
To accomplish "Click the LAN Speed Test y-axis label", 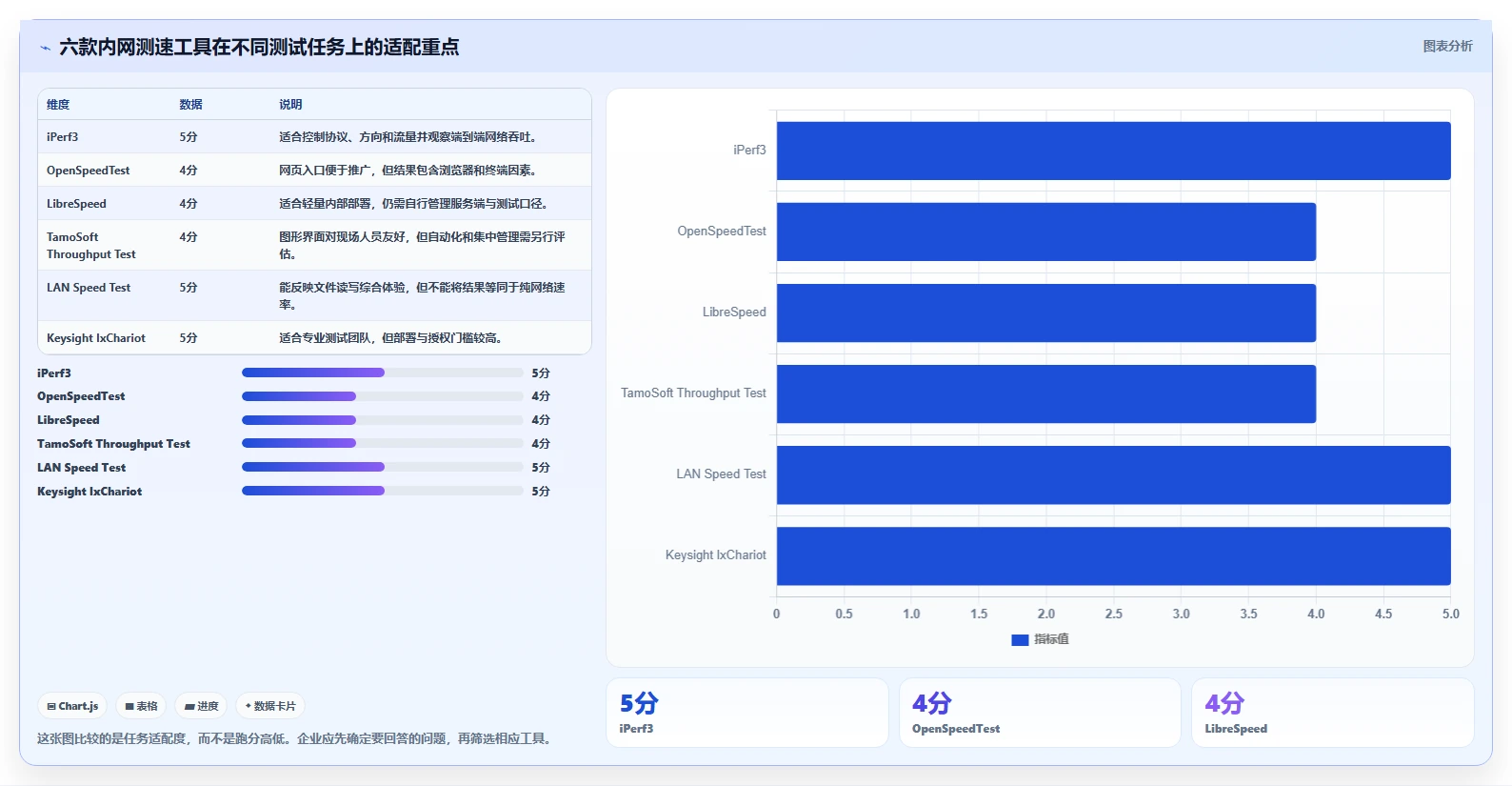I will (x=721, y=474).
